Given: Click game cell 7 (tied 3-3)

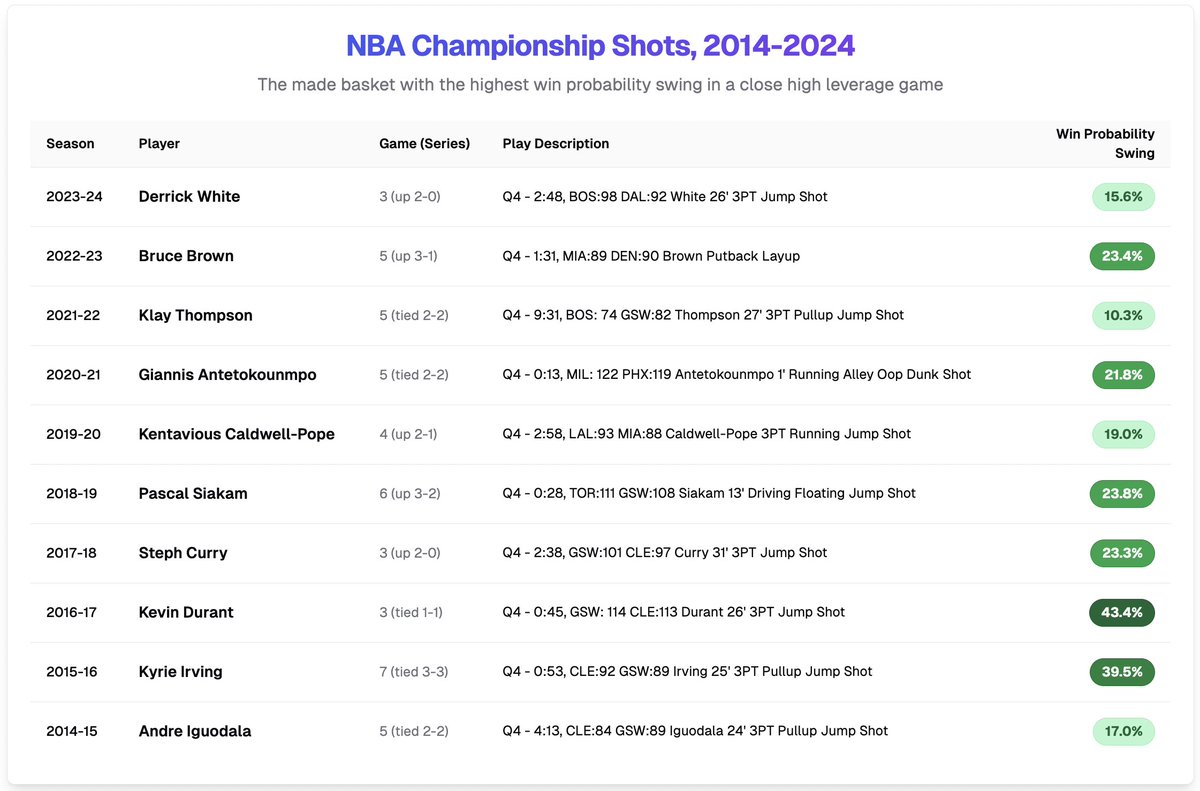Looking at the screenshot, I should (x=414, y=672).
